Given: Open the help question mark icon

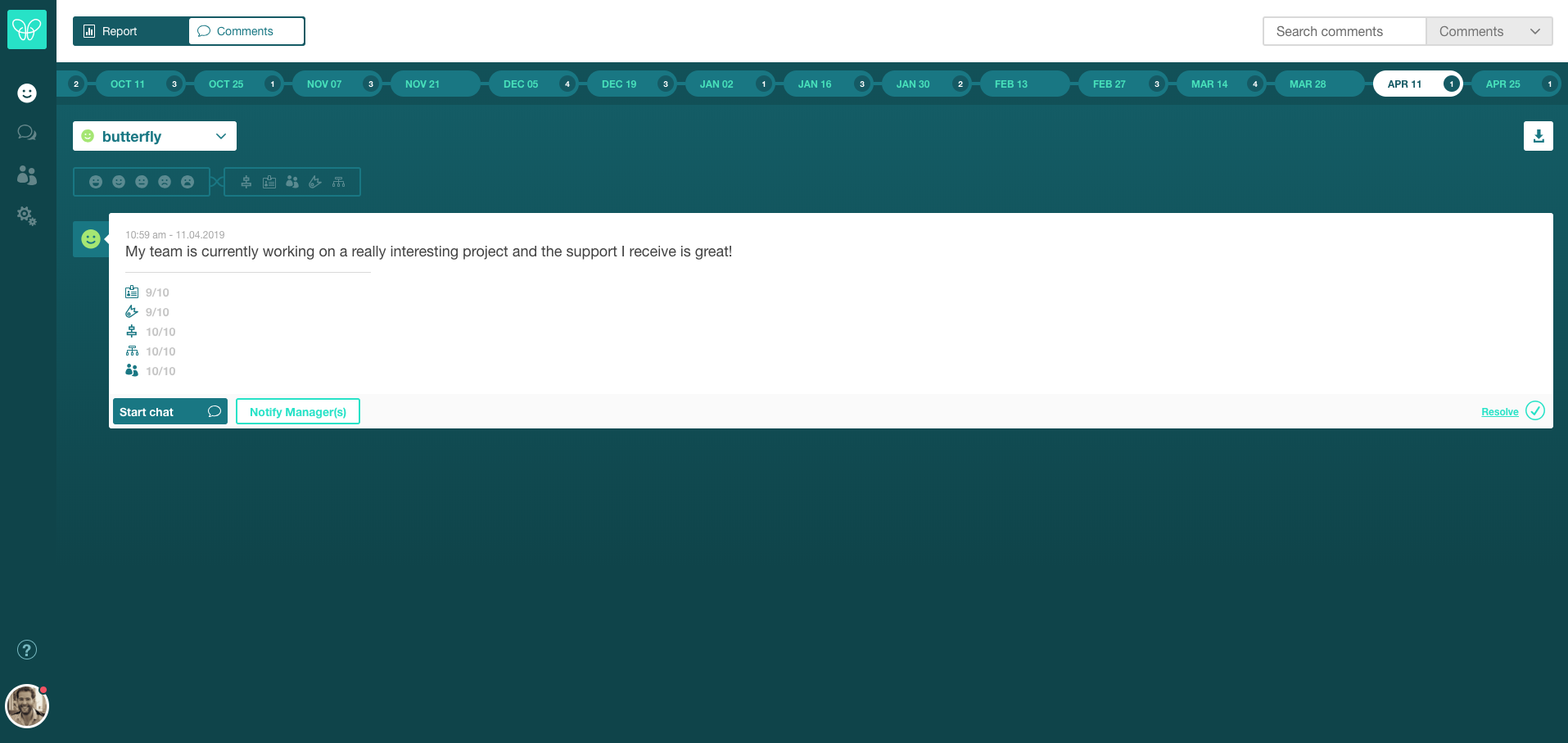Looking at the screenshot, I should coord(27,650).
